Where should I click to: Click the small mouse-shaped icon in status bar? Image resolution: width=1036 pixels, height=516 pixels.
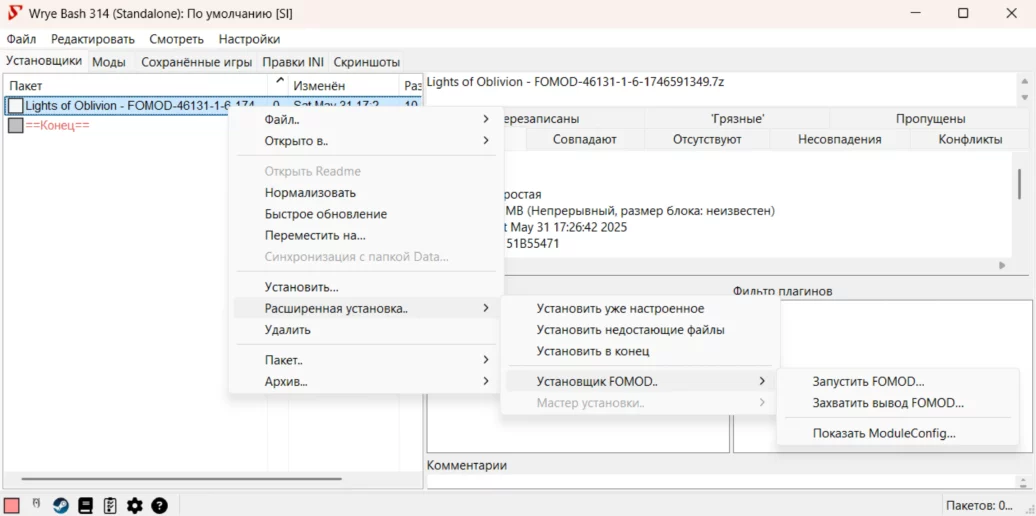coord(37,504)
